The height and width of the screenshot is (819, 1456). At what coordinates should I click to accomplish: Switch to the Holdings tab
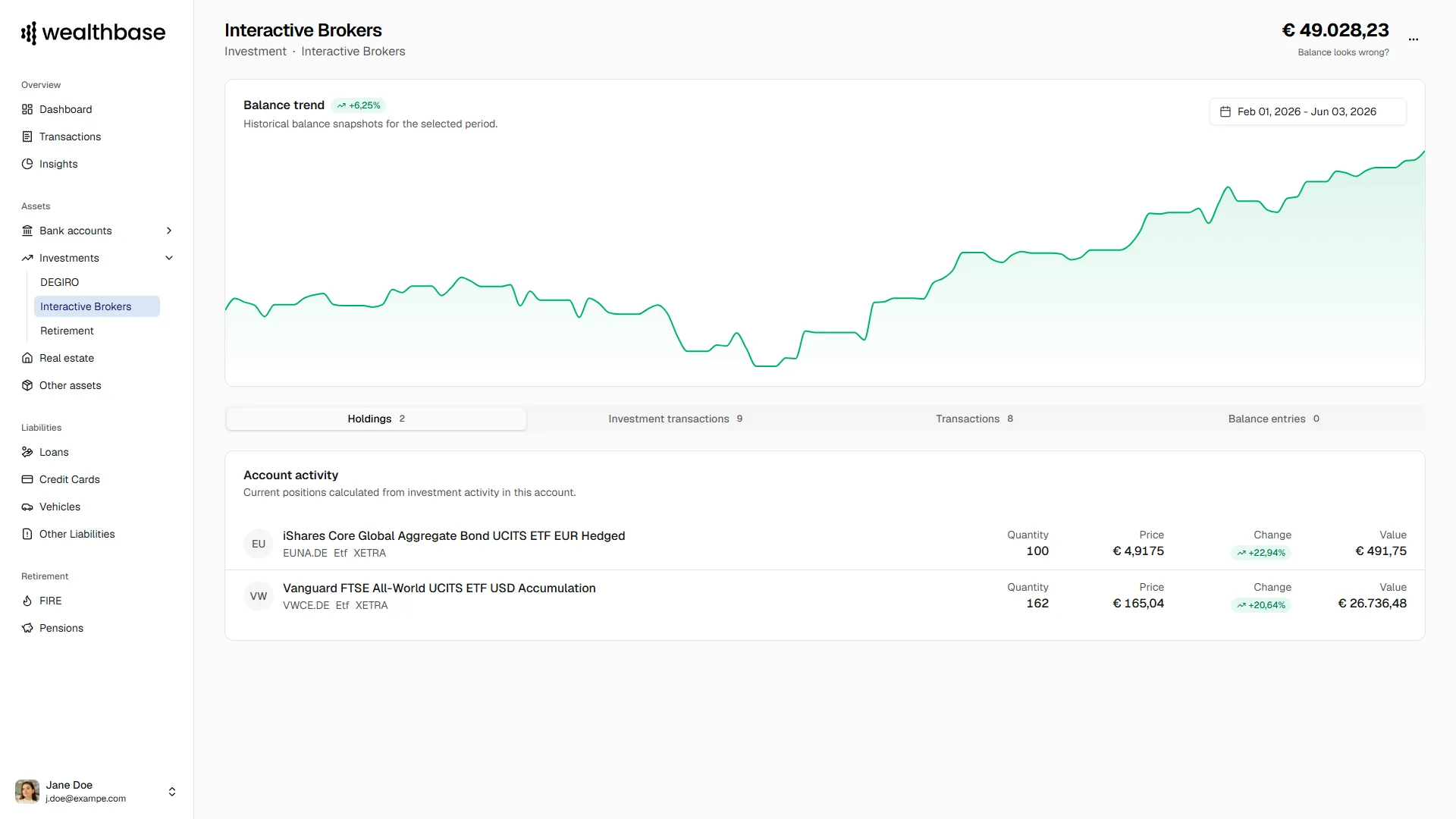pos(376,419)
